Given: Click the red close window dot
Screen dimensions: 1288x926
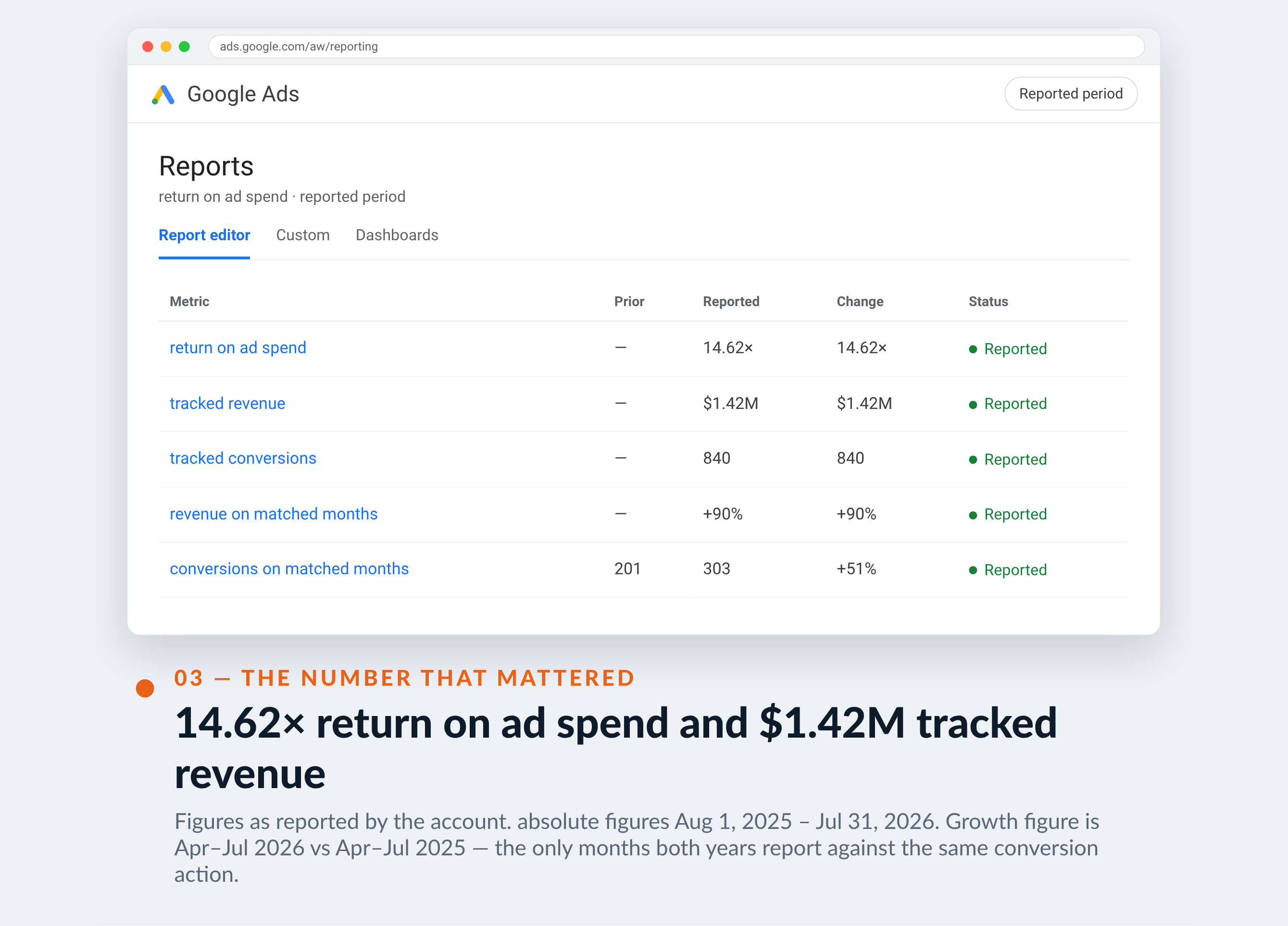Looking at the screenshot, I should 148,47.
